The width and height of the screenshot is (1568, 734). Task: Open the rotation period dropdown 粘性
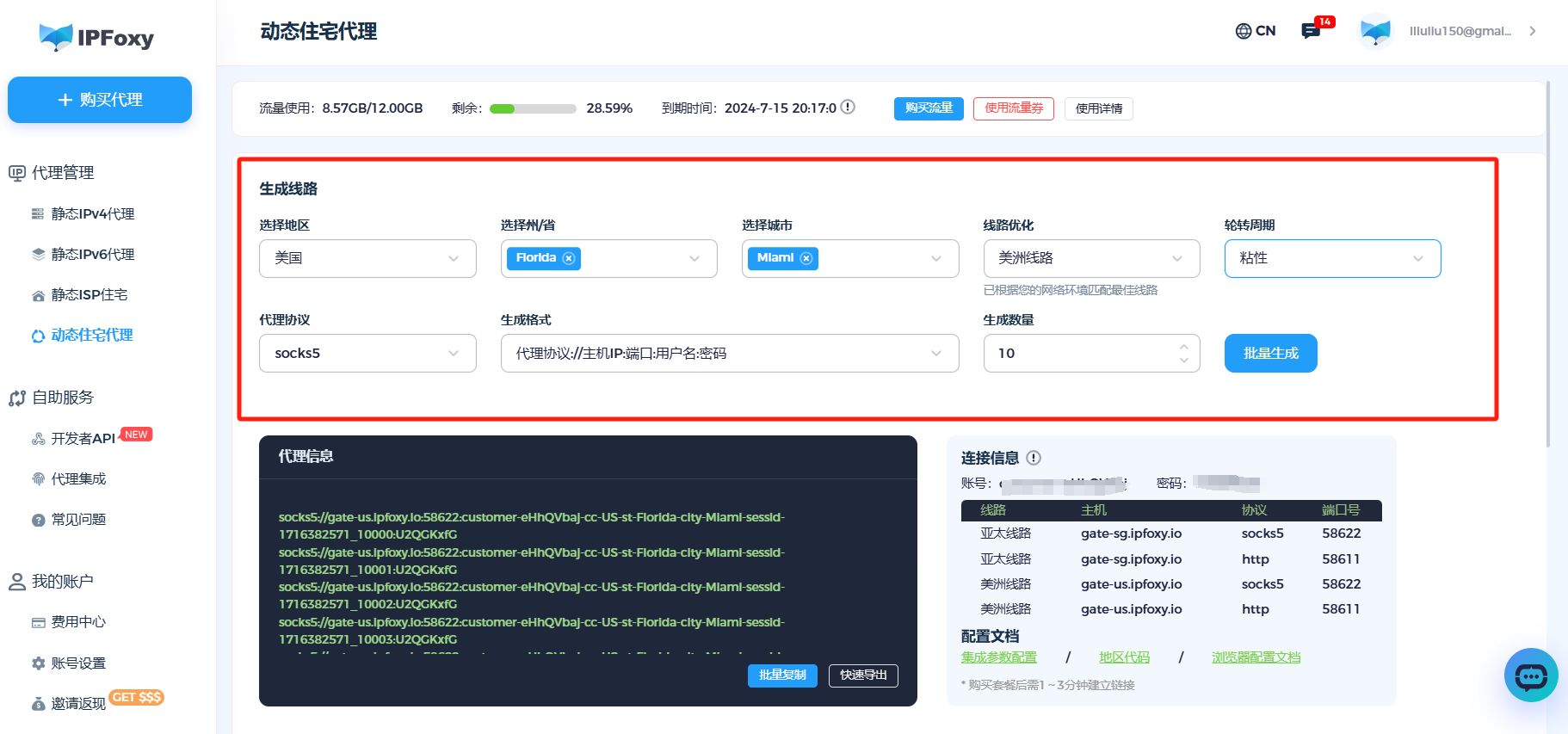click(x=1331, y=258)
